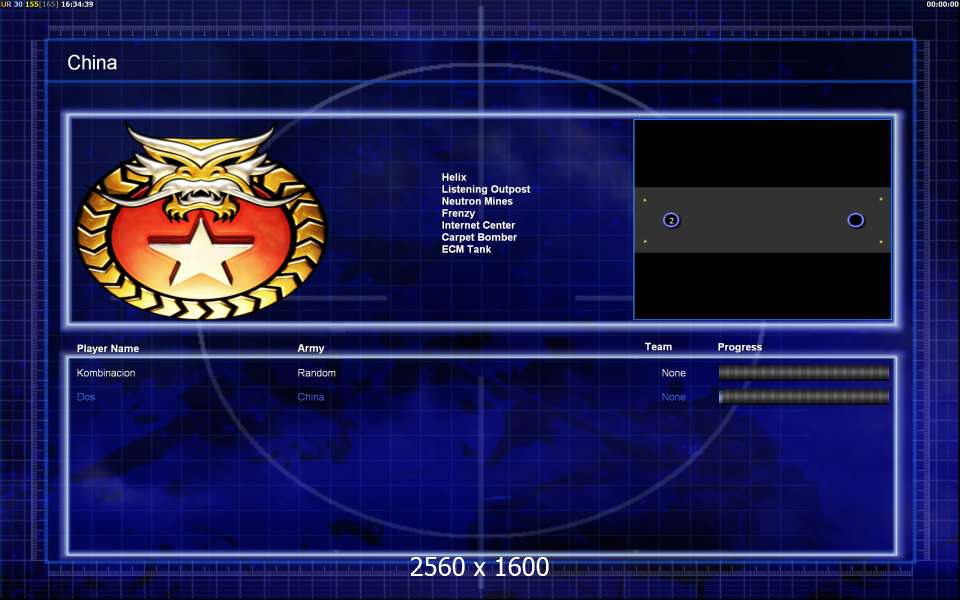Screen dimensions: 960x600
Task: Click the 16:34:39 clock readout
Action: [x=77, y=4]
